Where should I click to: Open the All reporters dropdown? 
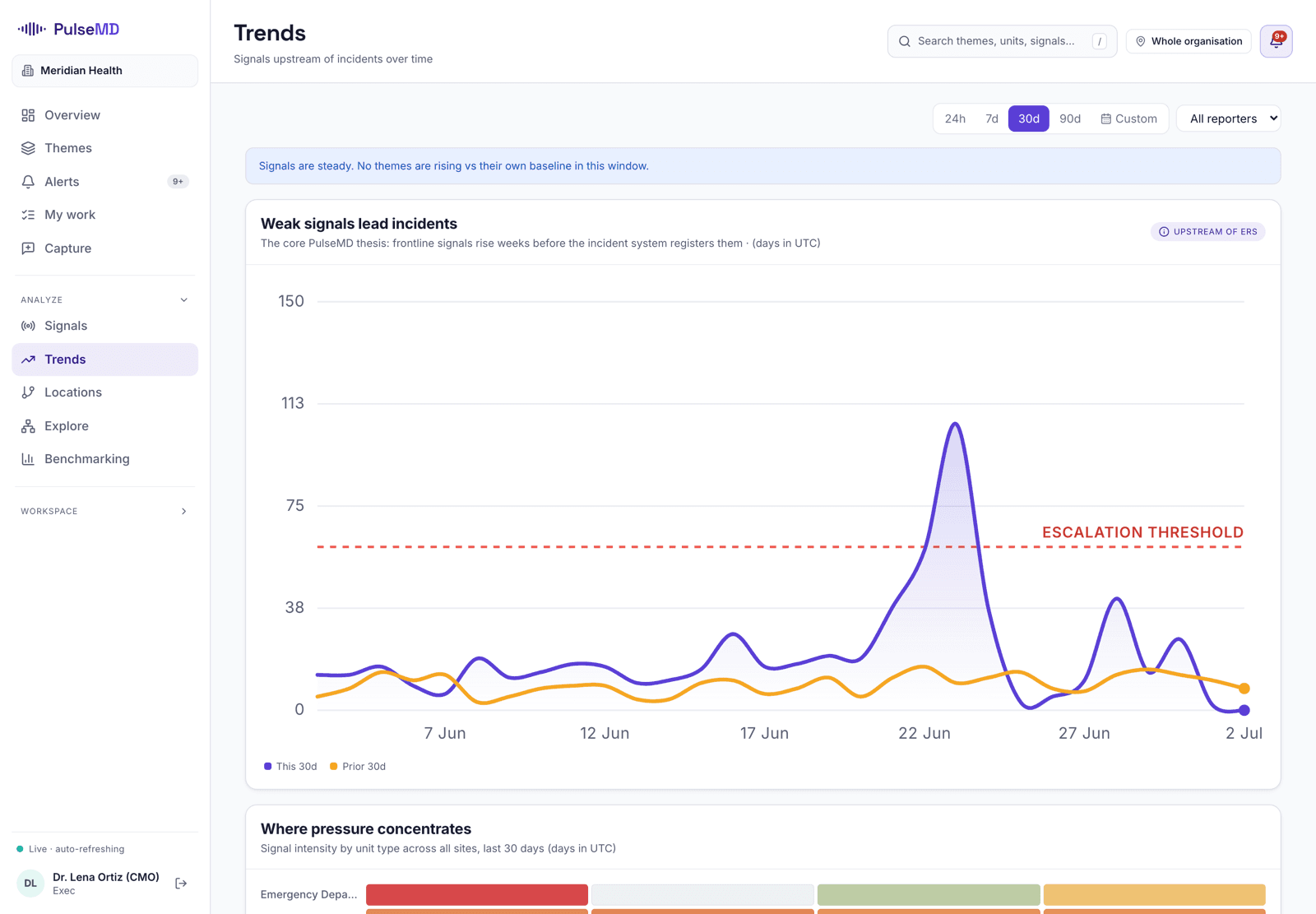1229,118
